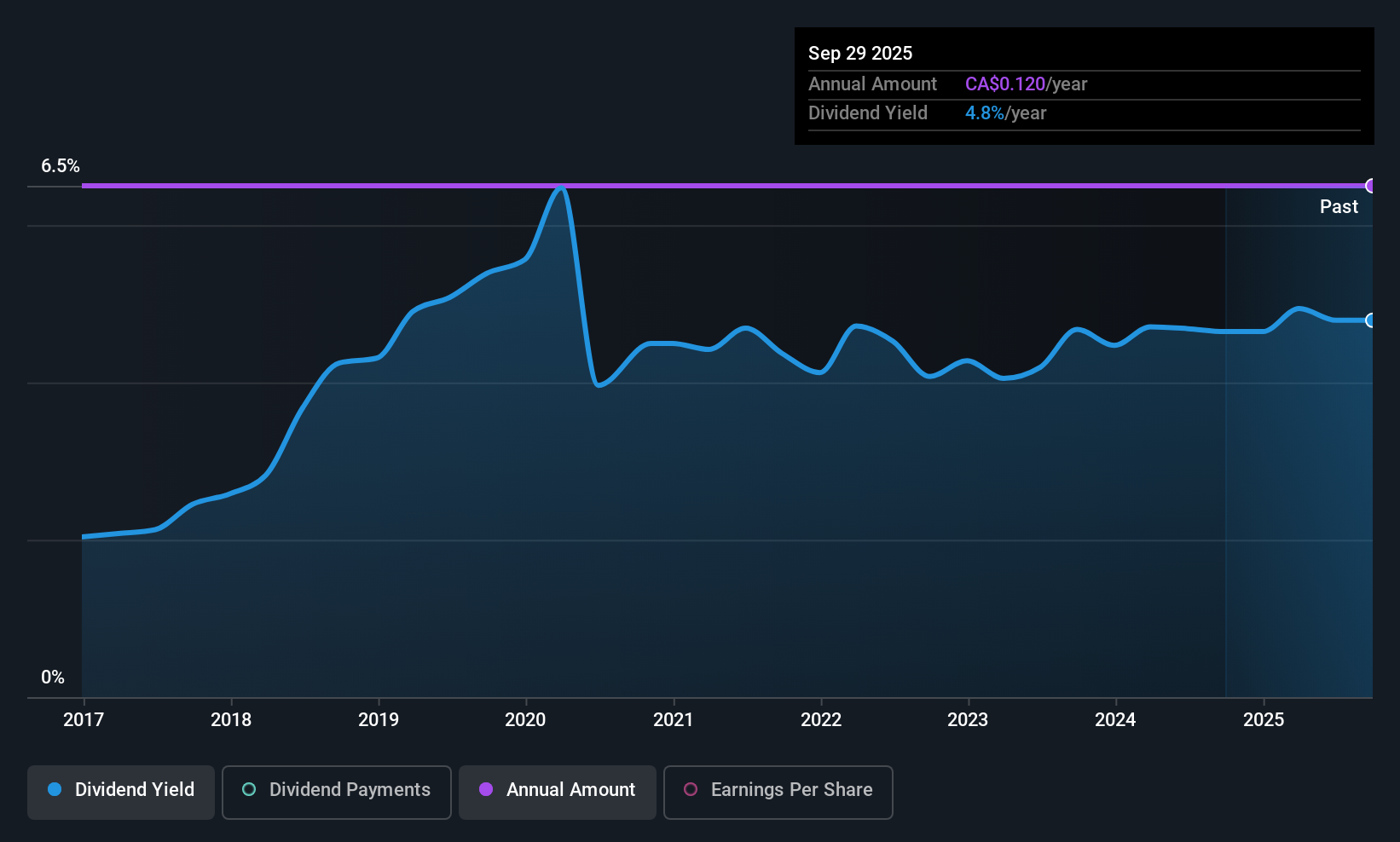Image resolution: width=1400 pixels, height=842 pixels.
Task: Select the purple Annual Amount legend dot
Action: click(486, 790)
